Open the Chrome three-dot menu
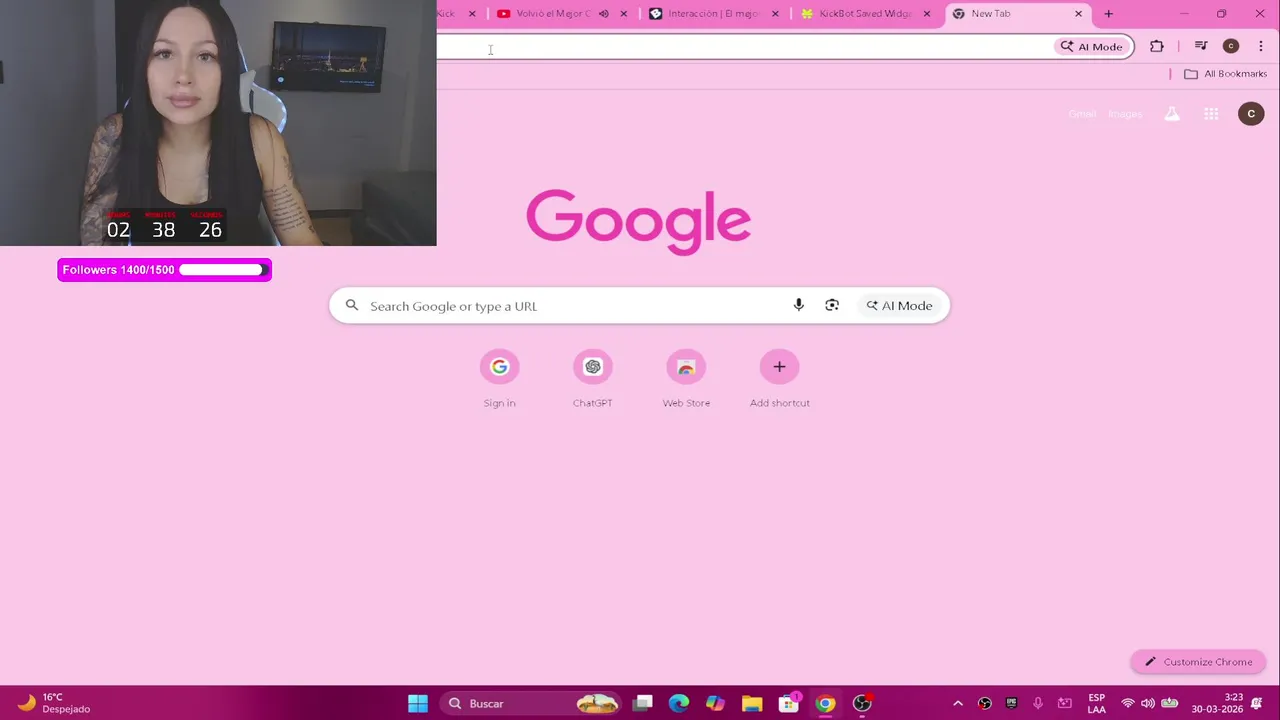The height and width of the screenshot is (720, 1280). click(1261, 46)
